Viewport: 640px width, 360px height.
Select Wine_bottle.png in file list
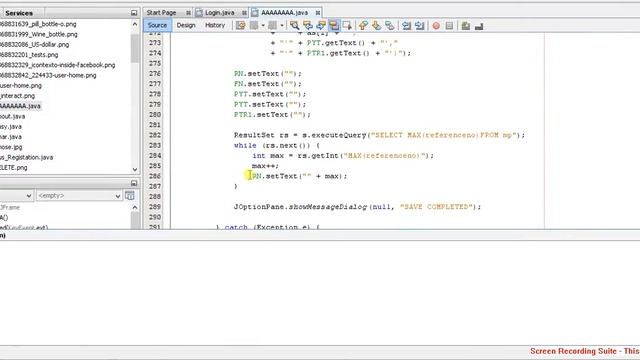[x=39, y=34]
